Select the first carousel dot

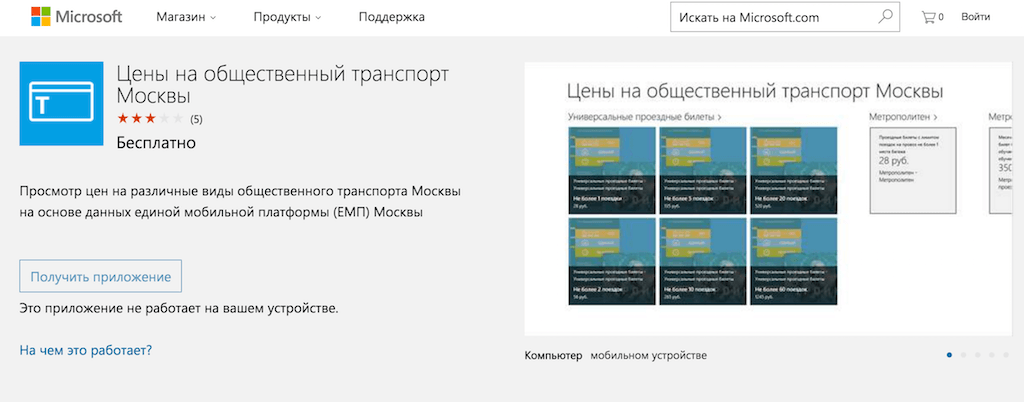pyautogui.click(x=948, y=355)
